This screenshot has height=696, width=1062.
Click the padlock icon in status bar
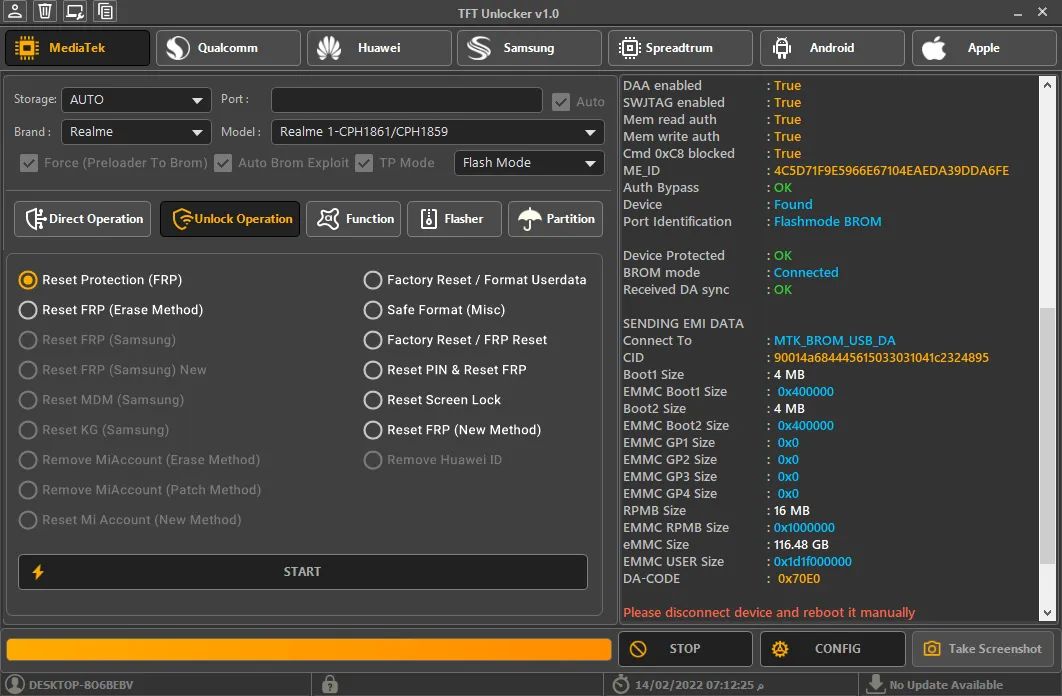pyautogui.click(x=330, y=684)
